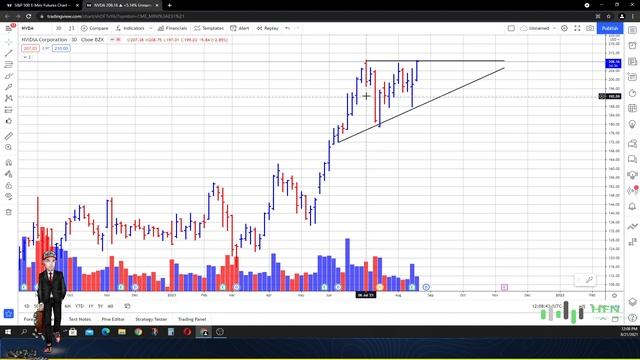Select the 1Y date range

click(x=91, y=306)
